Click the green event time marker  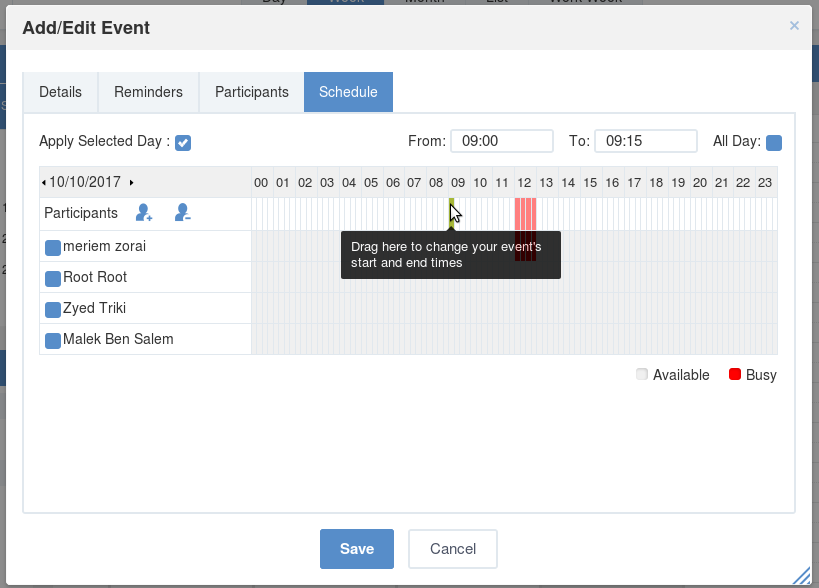coord(451,214)
